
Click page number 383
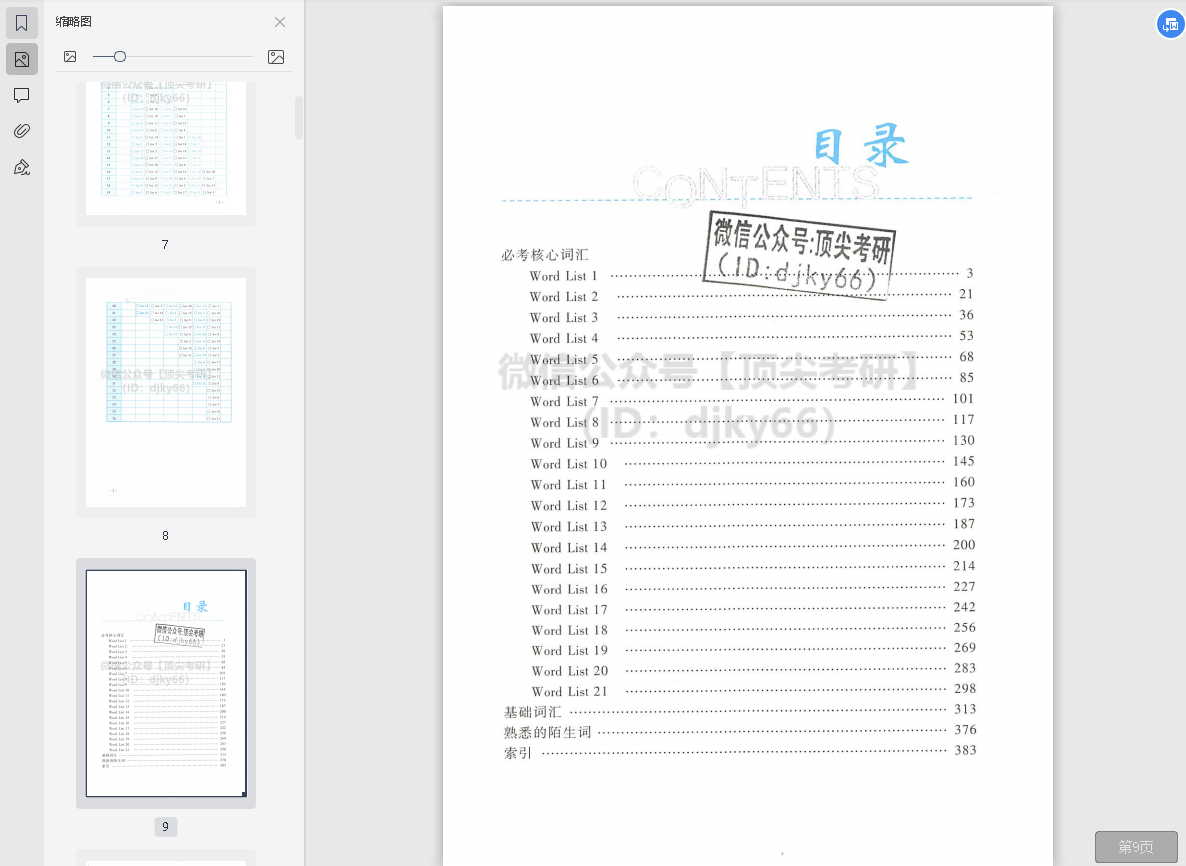pos(965,750)
